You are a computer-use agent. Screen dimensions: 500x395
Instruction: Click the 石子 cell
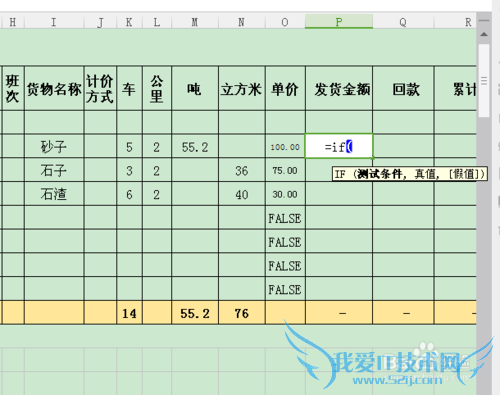coord(54,170)
